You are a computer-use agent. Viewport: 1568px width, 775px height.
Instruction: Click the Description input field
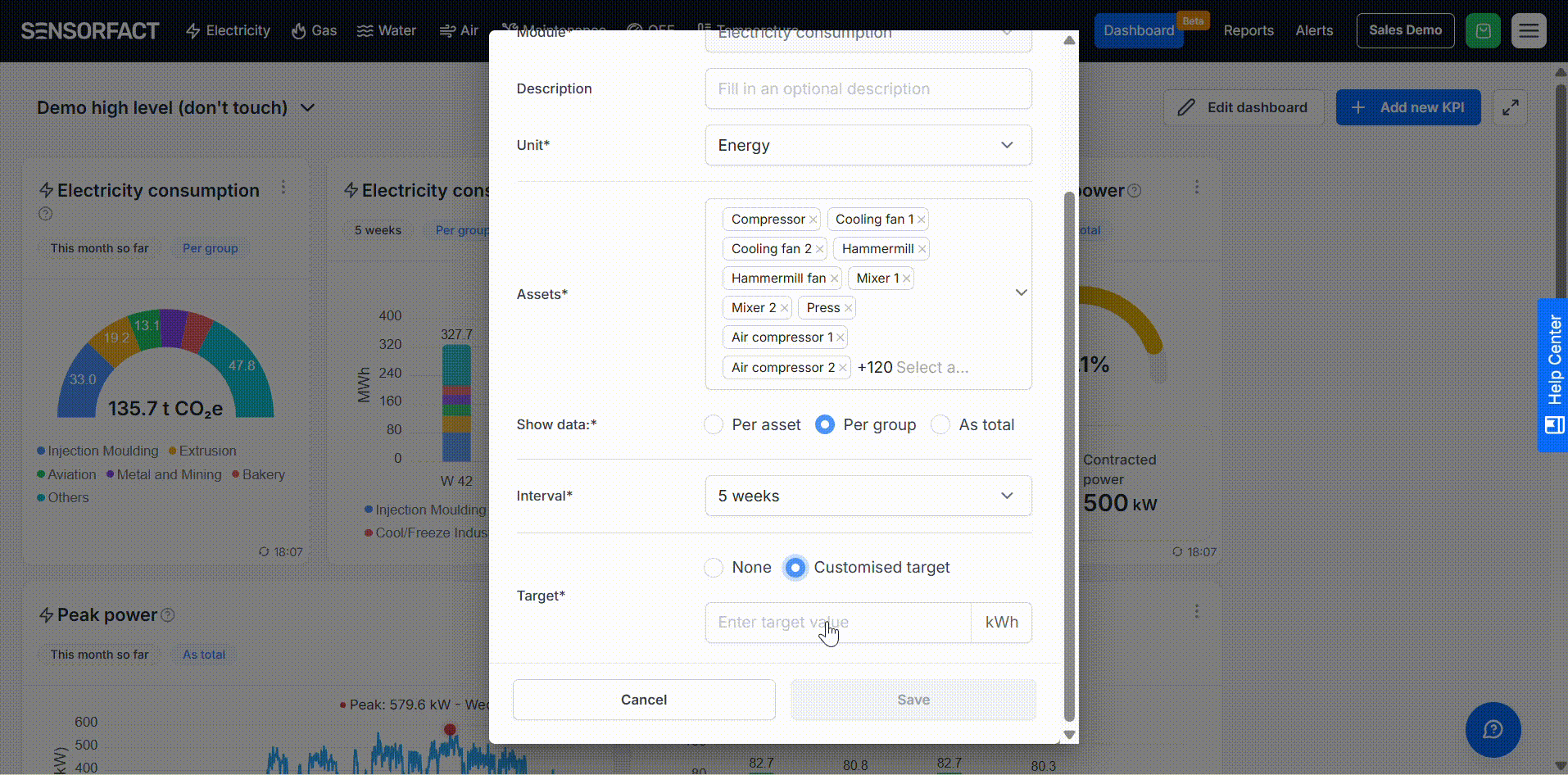(868, 88)
